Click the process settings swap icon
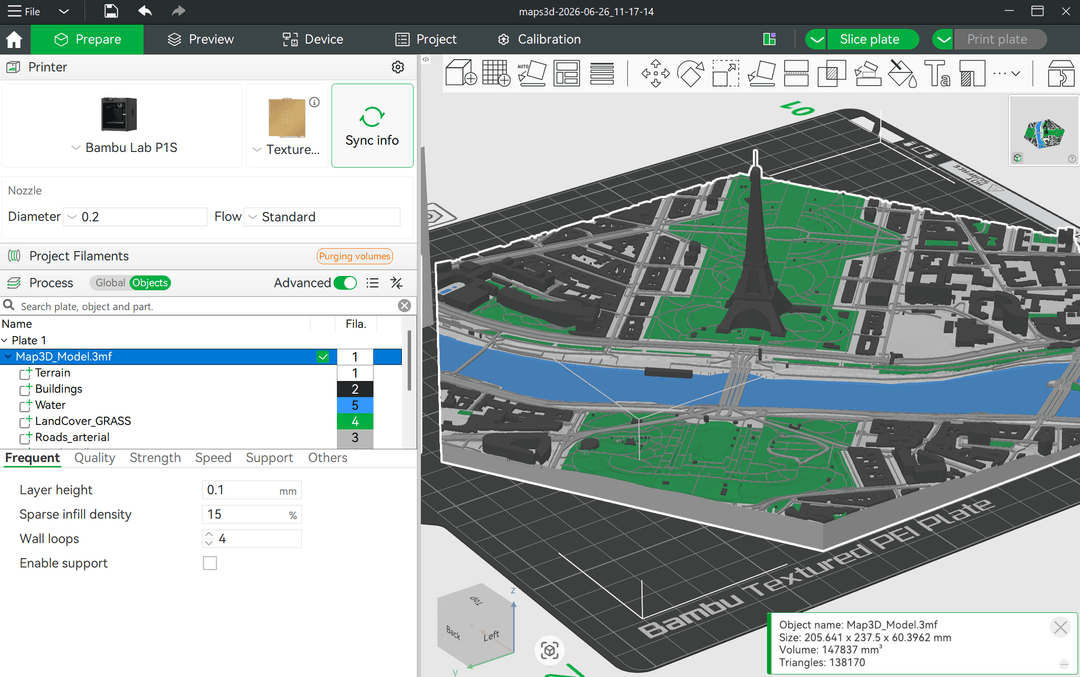The height and width of the screenshot is (677, 1080). pyautogui.click(x=396, y=282)
